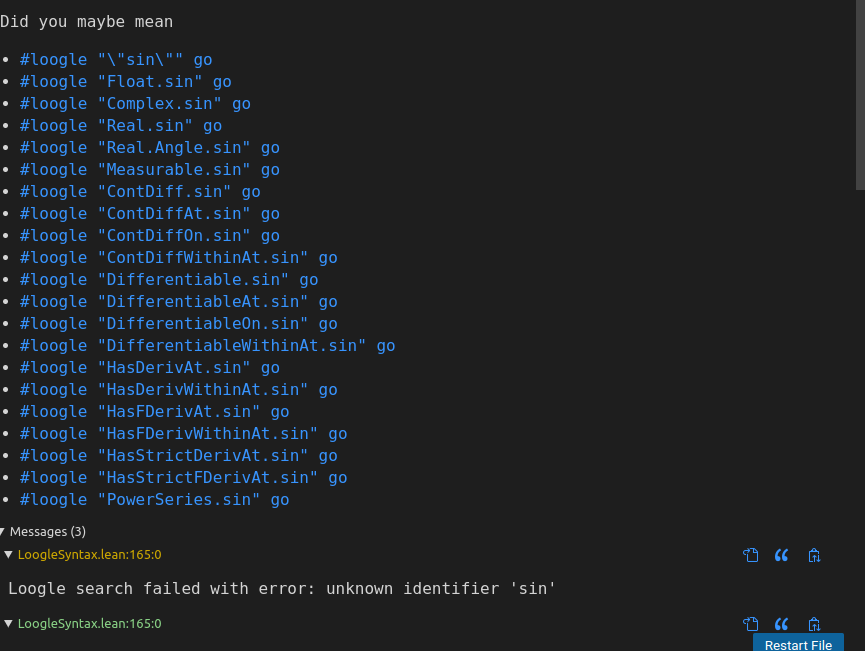Click clipboard arrows icon on green LoogleSyntax message

coord(814,624)
